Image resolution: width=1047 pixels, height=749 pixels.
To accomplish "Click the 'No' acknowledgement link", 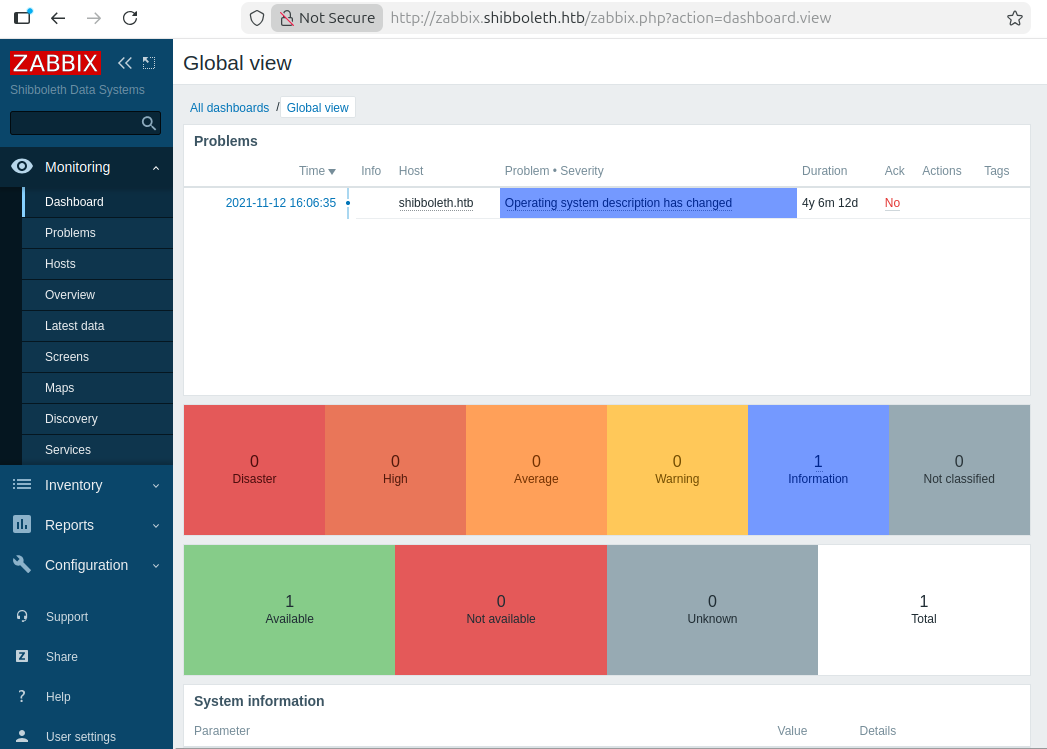I will pos(892,203).
